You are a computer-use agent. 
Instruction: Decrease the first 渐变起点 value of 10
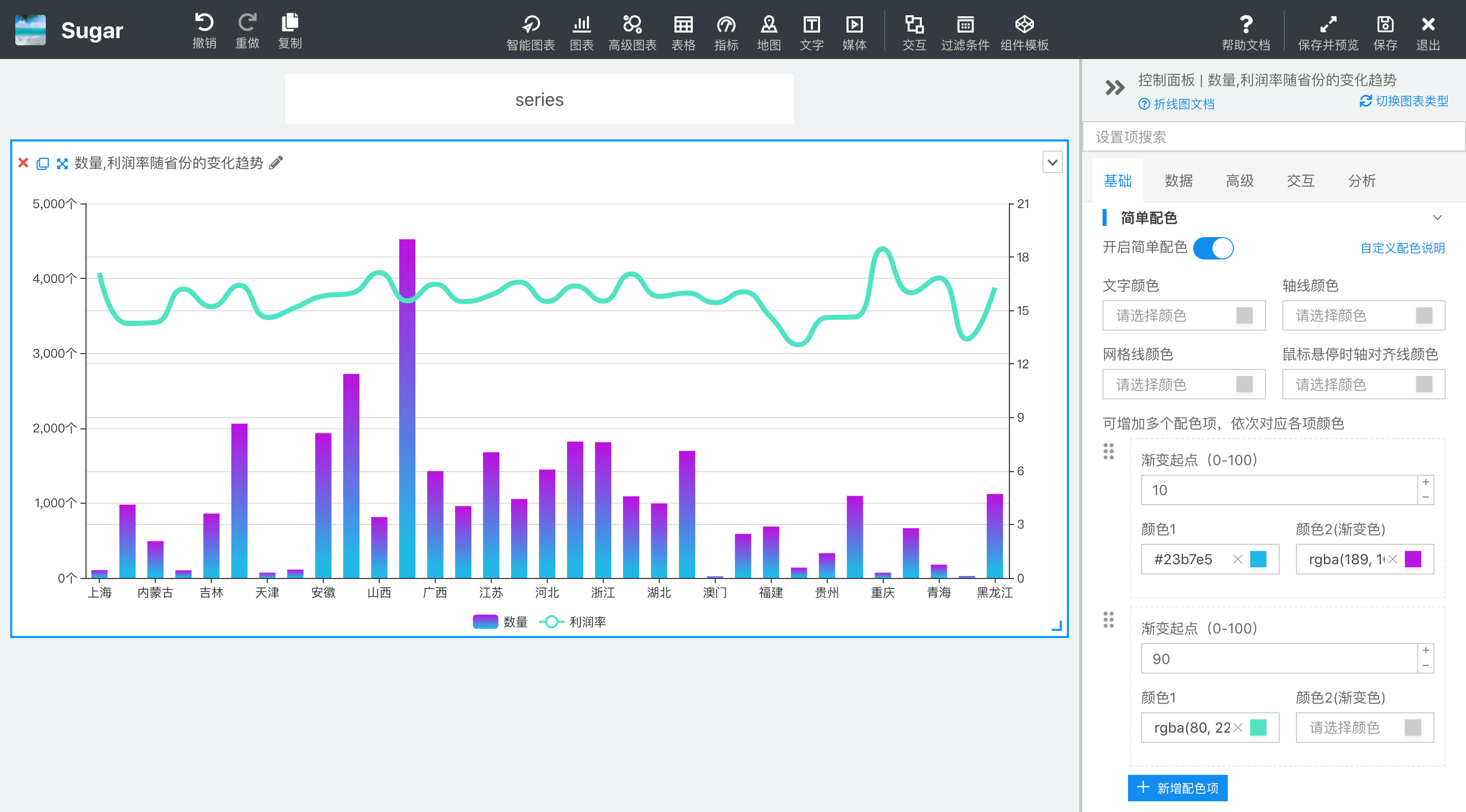tap(1426, 497)
